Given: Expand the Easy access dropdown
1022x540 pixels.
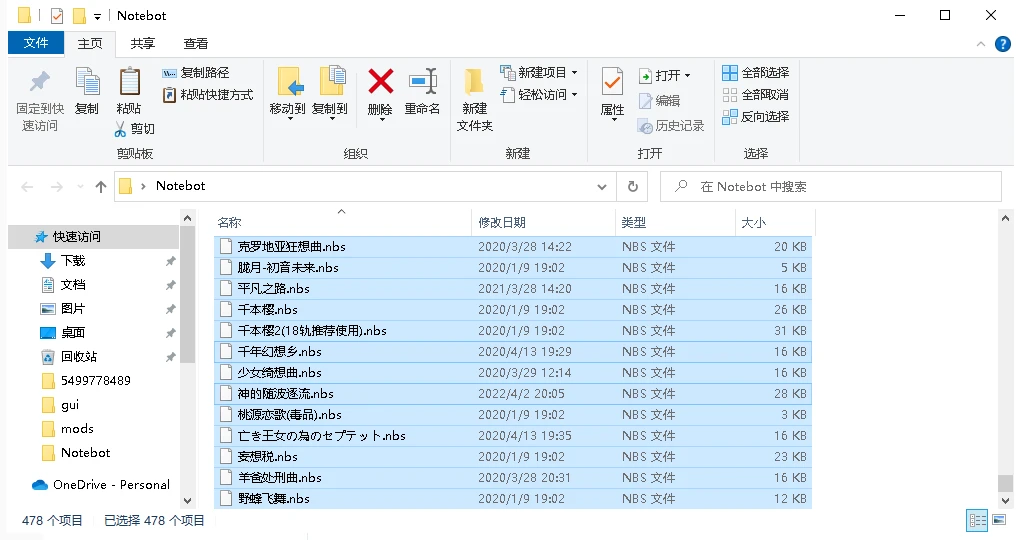Looking at the screenshot, I should click(574, 95).
